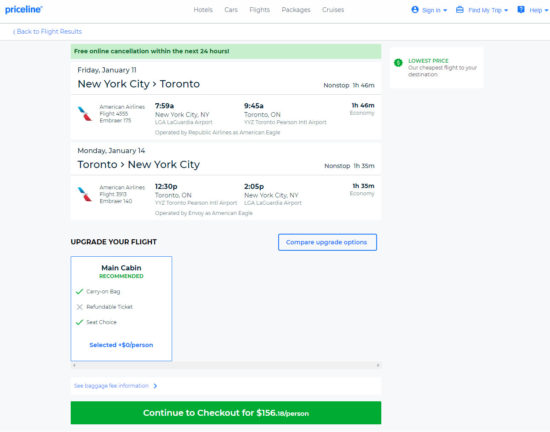Open the Hotels tab
The image size is (550, 432).
coord(203,10)
